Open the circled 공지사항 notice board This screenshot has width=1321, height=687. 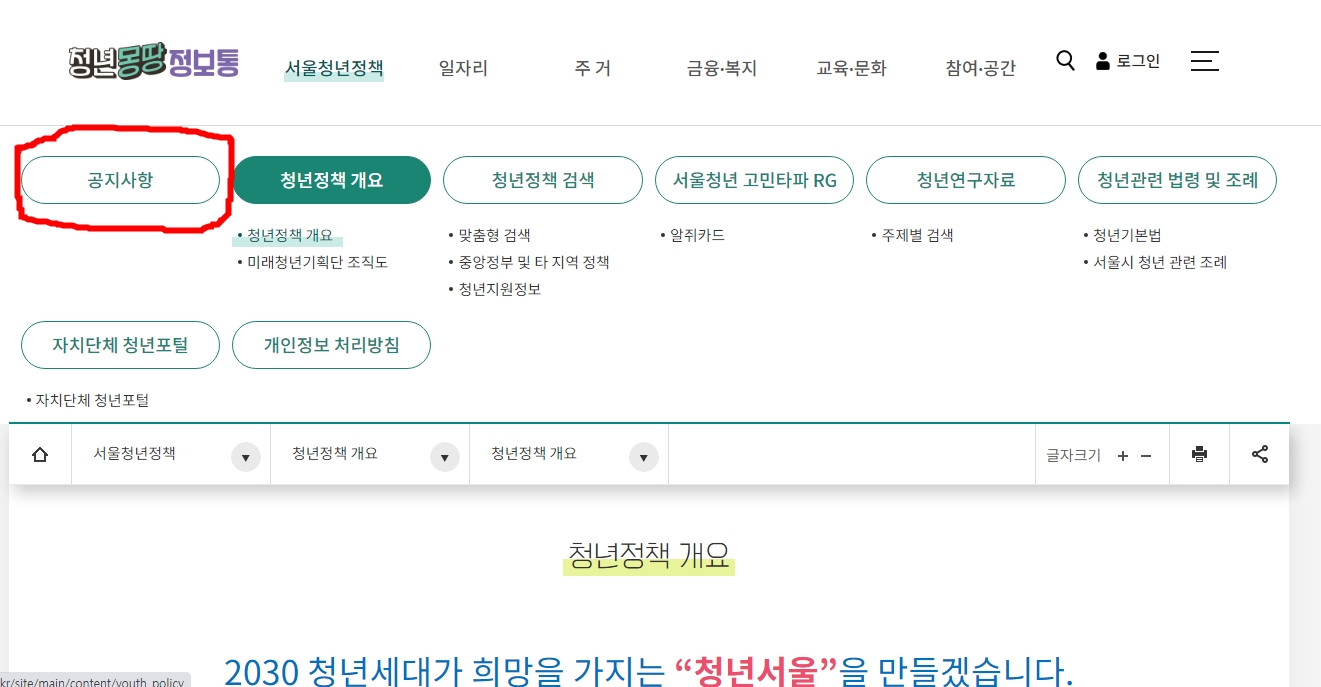click(x=120, y=180)
